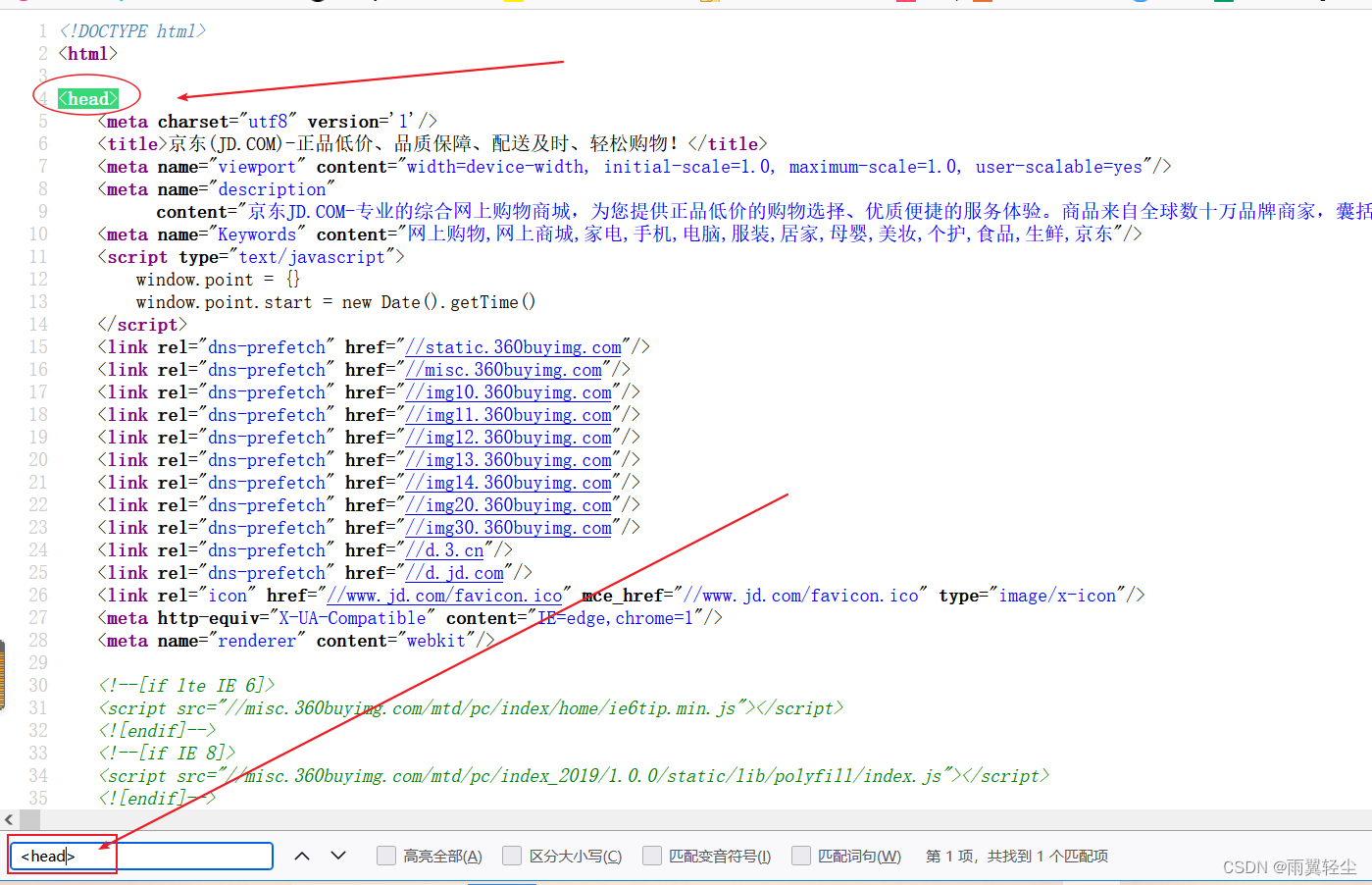Open the img20.360buyimg.com link
Screen dimensions: 1372x885
coord(510,504)
